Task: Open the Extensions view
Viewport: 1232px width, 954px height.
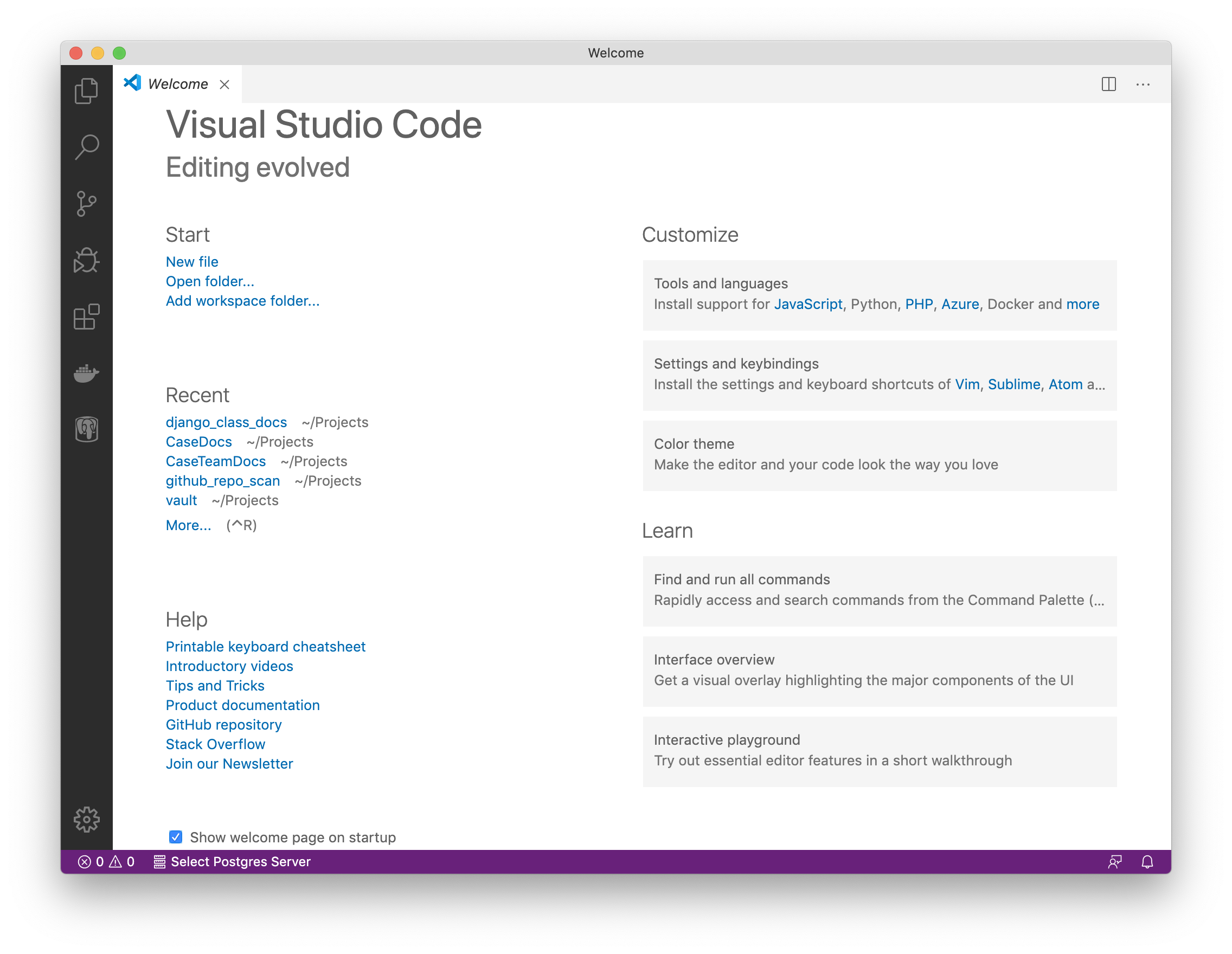Action: coord(86,317)
